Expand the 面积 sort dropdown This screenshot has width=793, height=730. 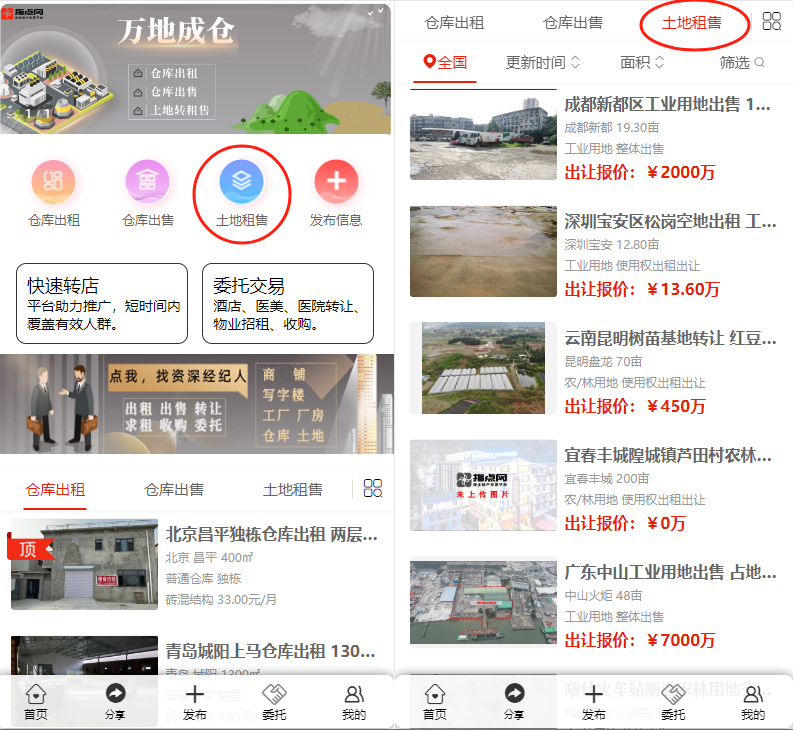point(642,62)
